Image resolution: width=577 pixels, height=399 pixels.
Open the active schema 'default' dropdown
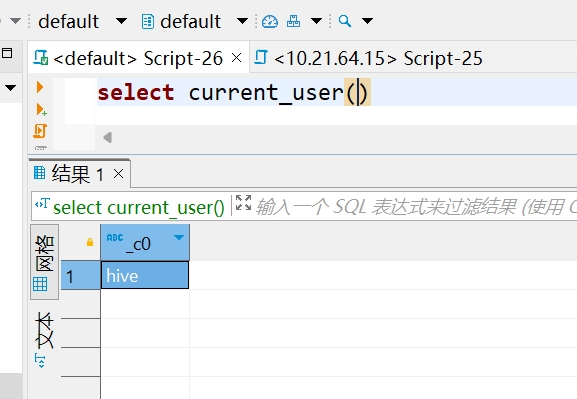[194, 21]
